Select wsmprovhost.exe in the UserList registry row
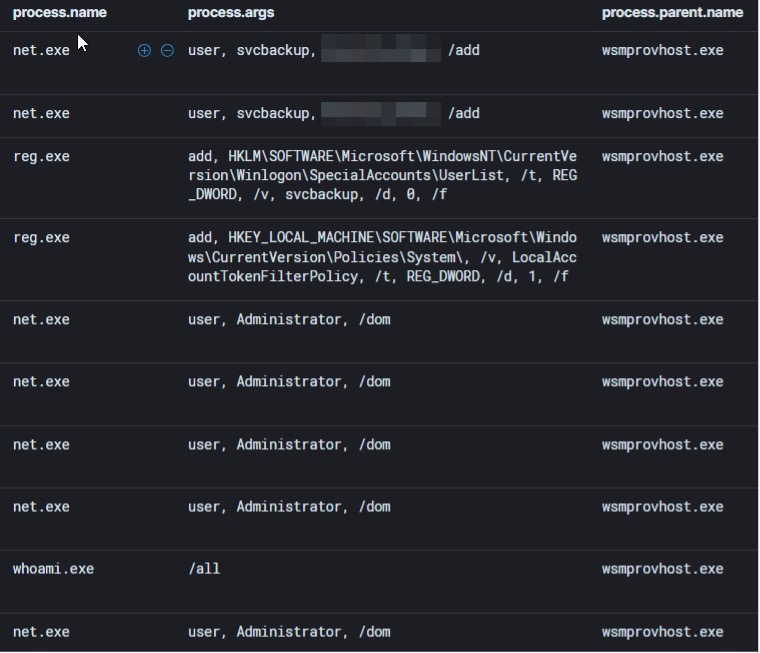 pos(662,157)
